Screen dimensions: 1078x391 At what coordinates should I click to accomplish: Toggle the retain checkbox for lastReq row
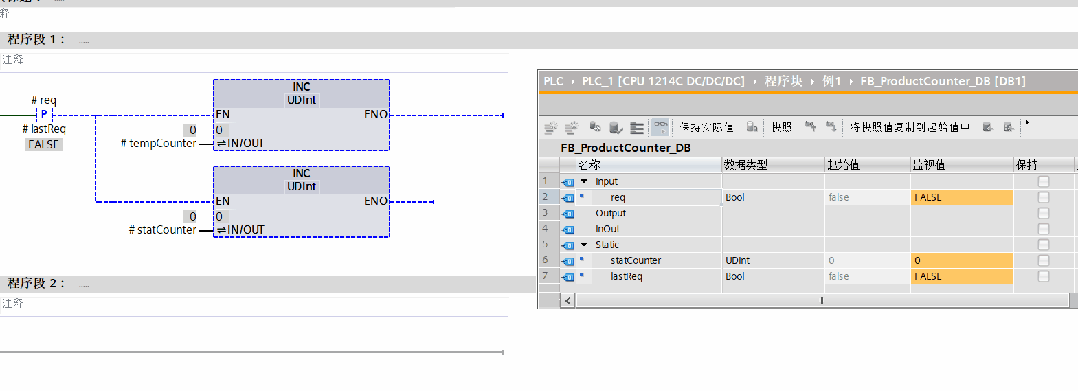coord(1044,276)
